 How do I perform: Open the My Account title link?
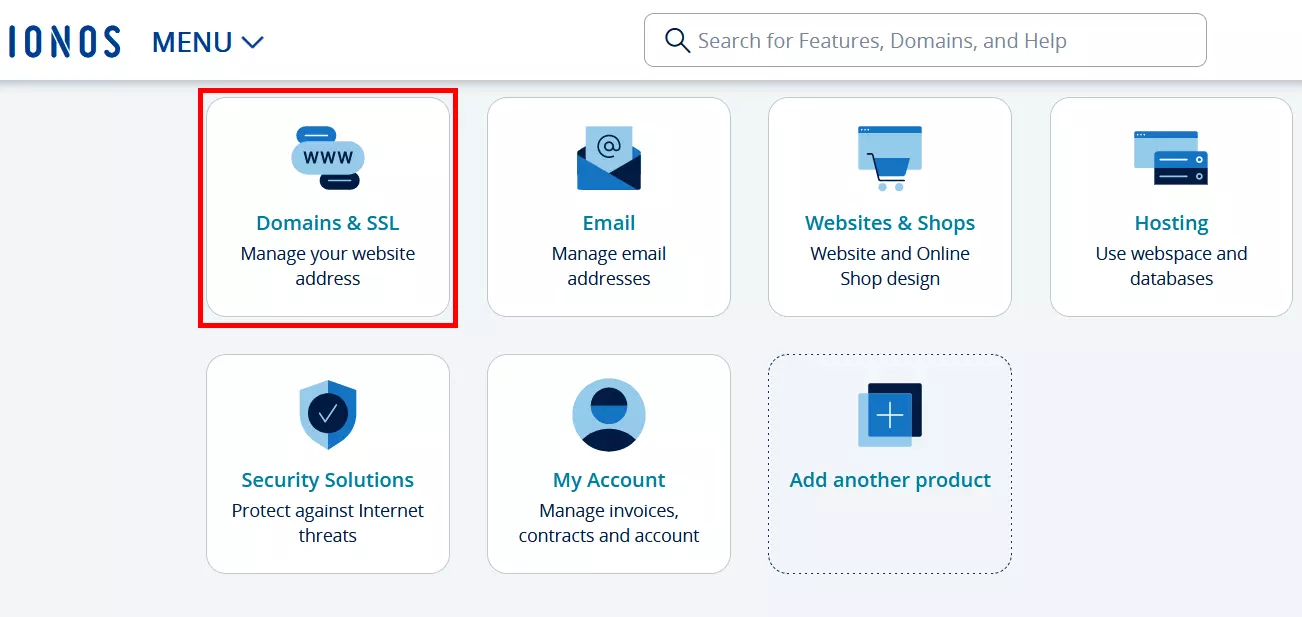[609, 480]
